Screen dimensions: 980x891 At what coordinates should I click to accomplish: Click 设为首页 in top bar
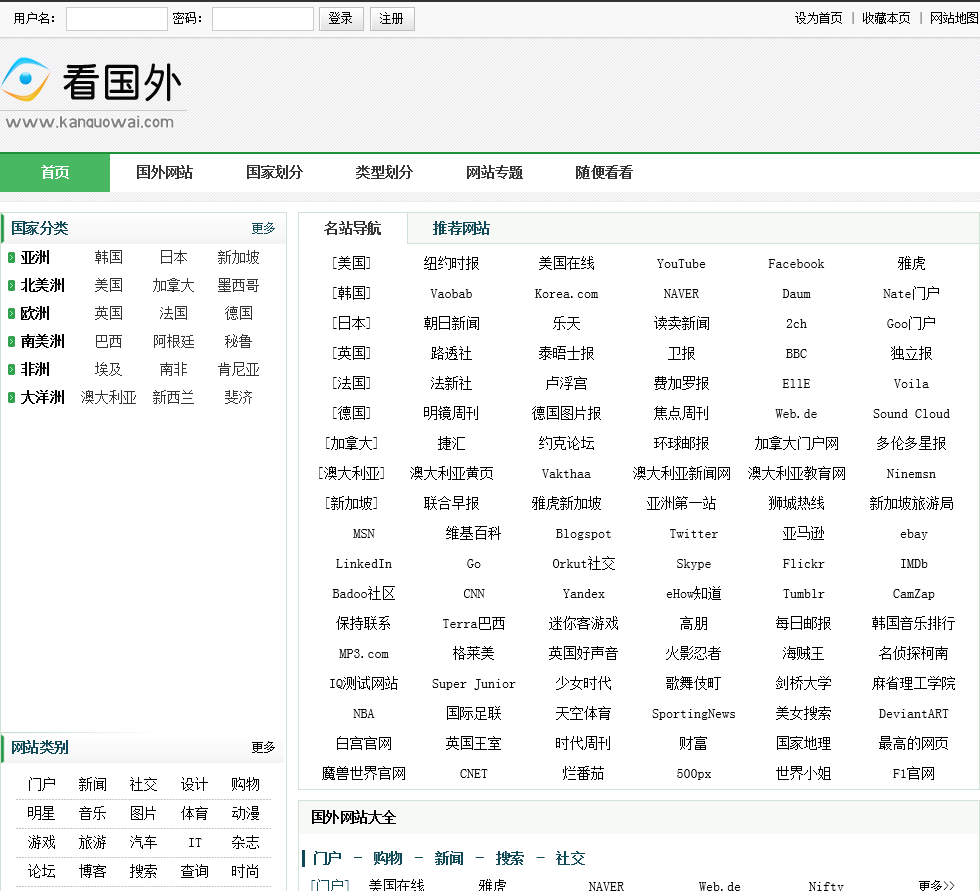pyautogui.click(x=818, y=19)
